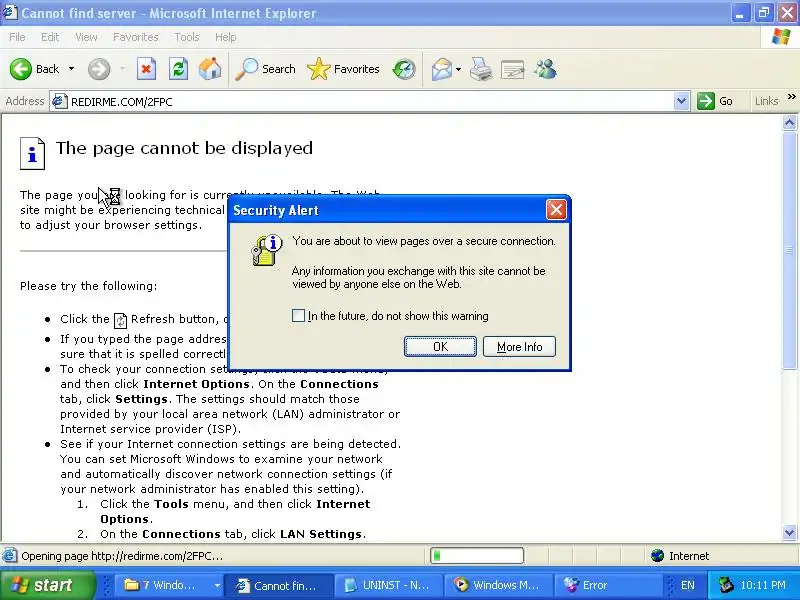Image resolution: width=800 pixels, height=600 pixels.
Task: Click the Windows flag logo icon
Action: [x=781, y=37]
